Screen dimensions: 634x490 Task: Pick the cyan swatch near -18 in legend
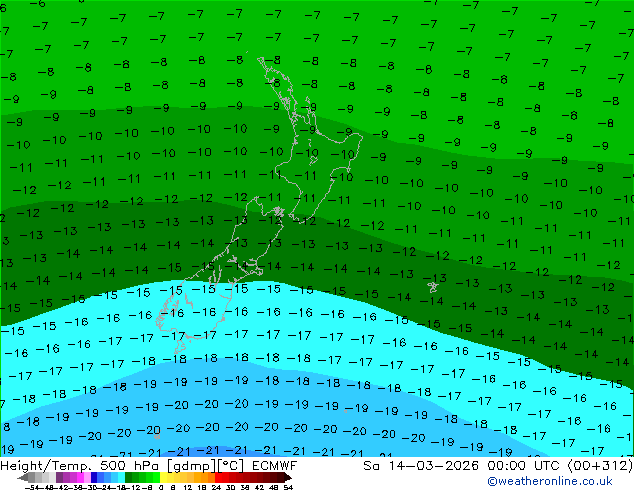(x=122, y=477)
